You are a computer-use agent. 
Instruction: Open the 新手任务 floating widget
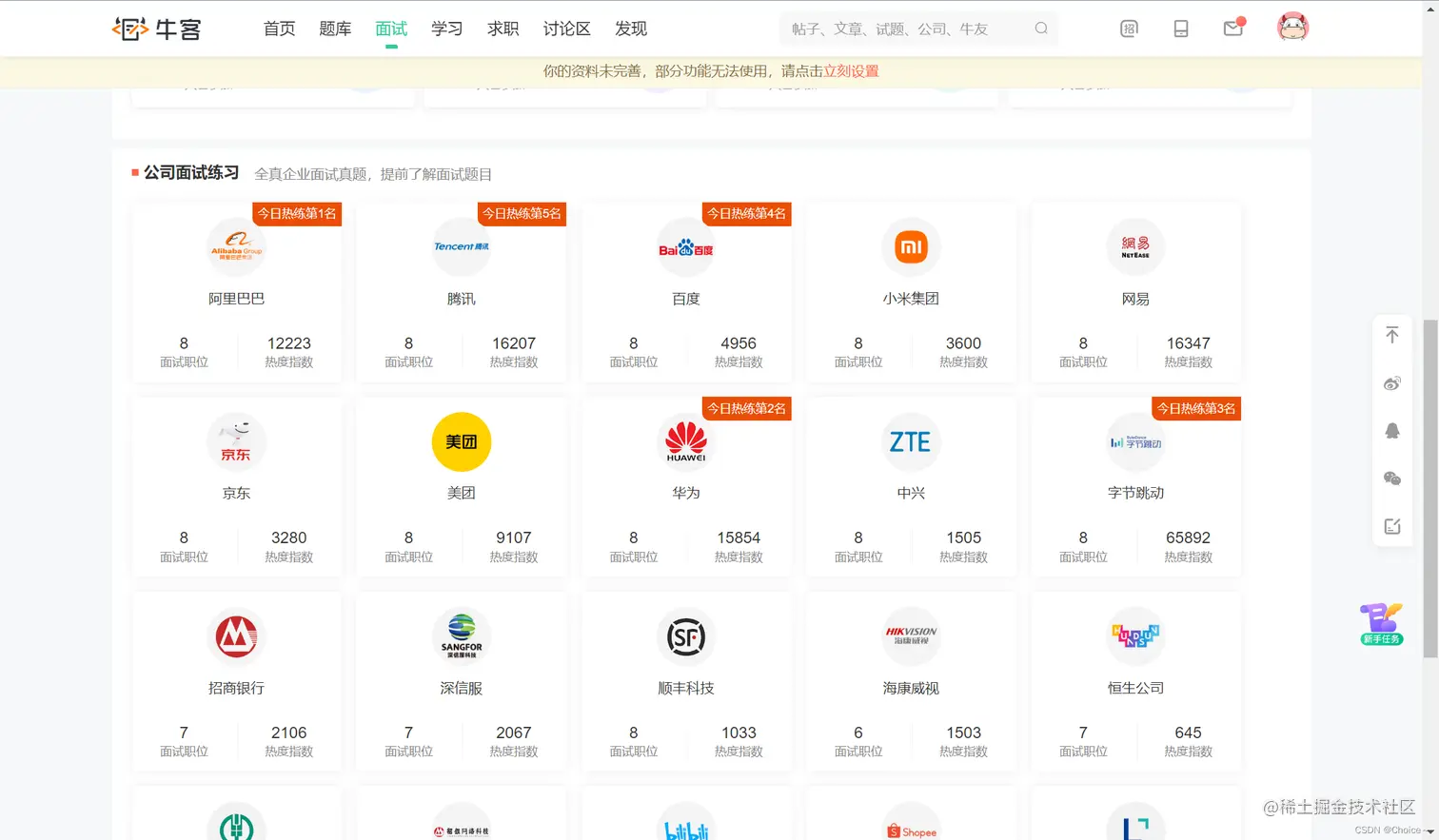tap(1382, 624)
